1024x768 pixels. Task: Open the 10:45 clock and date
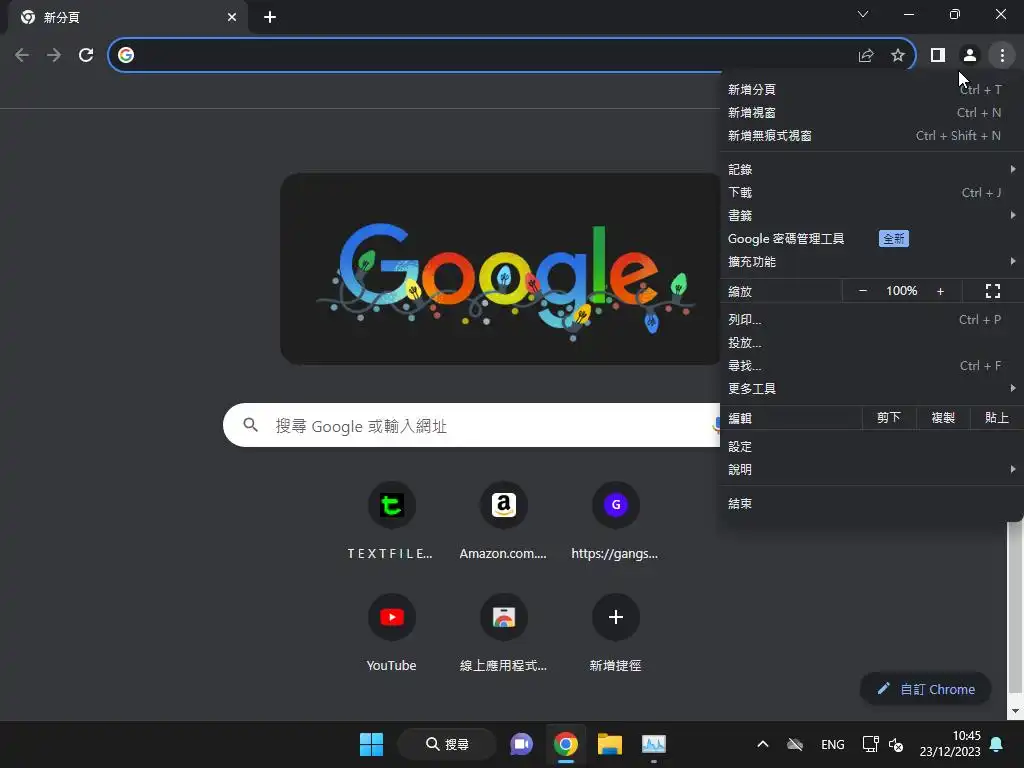(950, 744)
